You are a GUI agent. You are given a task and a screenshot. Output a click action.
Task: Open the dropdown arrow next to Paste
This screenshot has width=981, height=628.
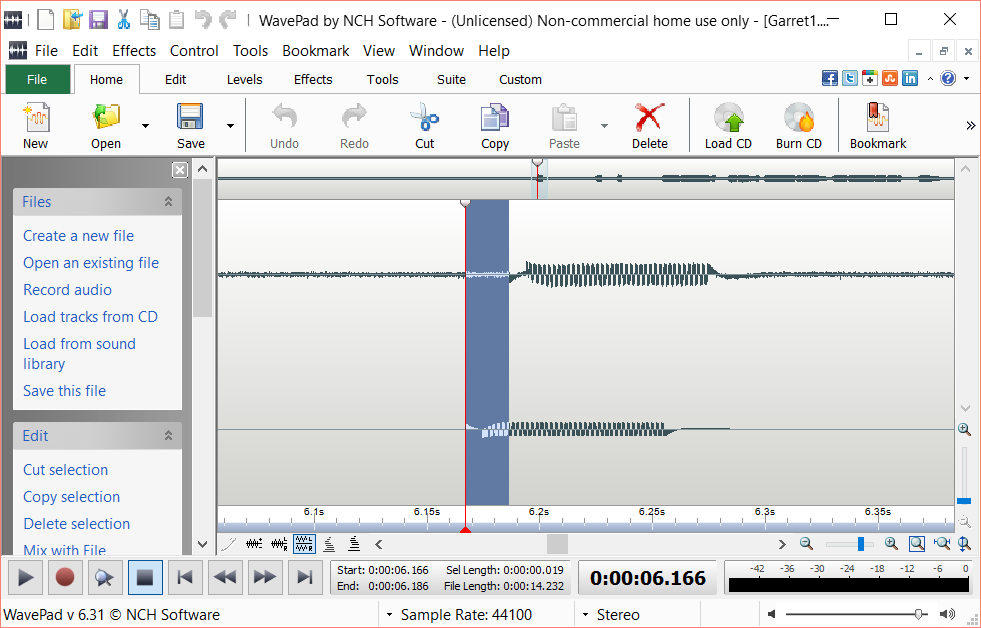(604, 126)
